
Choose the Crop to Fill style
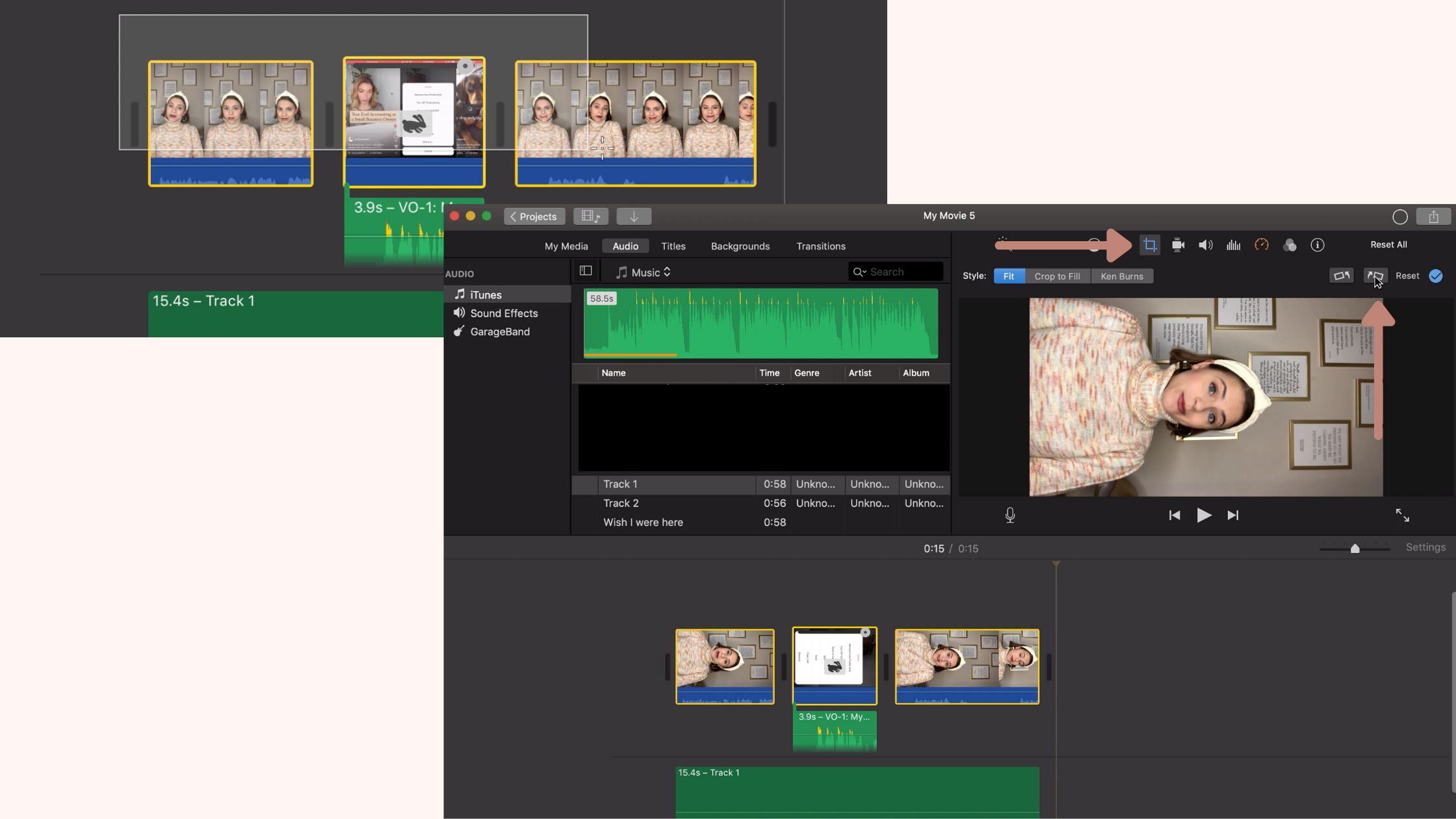(x=1058, y=276)
